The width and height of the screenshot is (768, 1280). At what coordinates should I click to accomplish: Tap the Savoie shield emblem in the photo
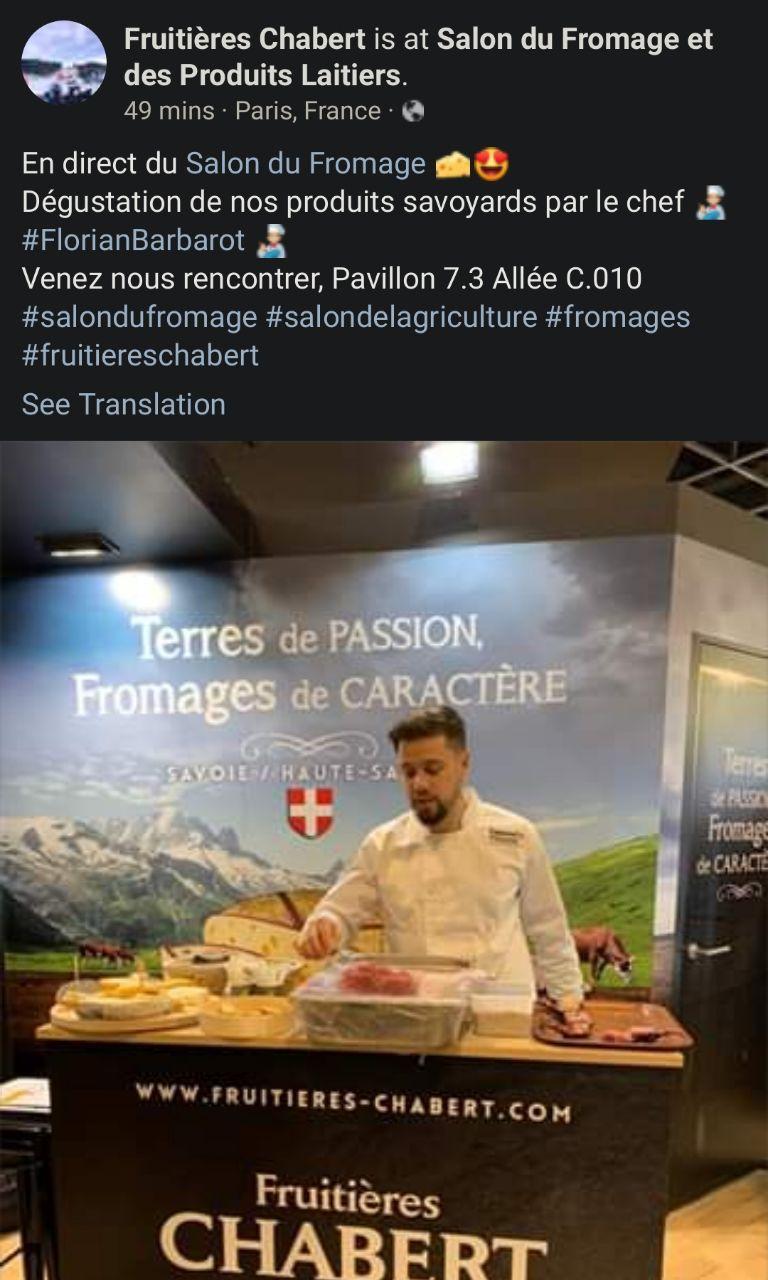click(x=310, y=811)
